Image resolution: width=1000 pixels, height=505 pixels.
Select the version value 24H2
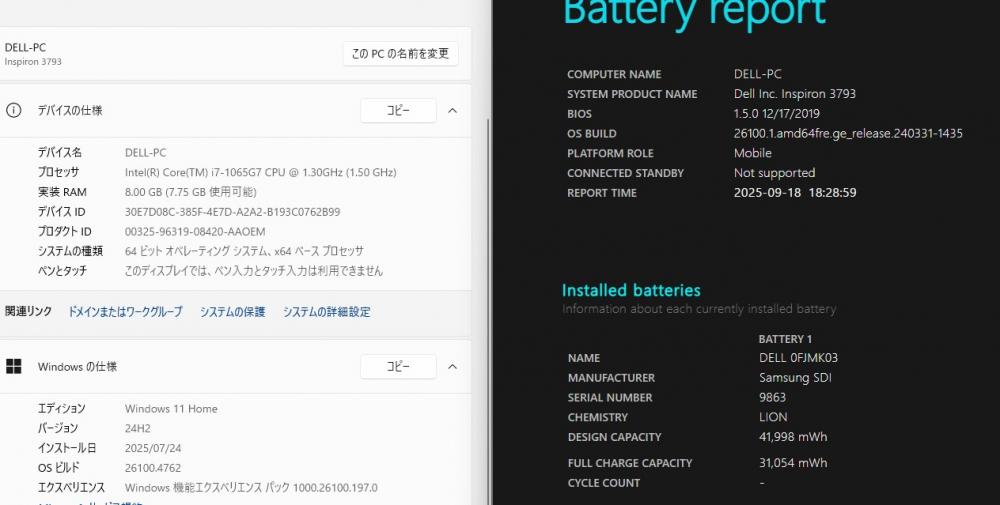coord(138,428)
